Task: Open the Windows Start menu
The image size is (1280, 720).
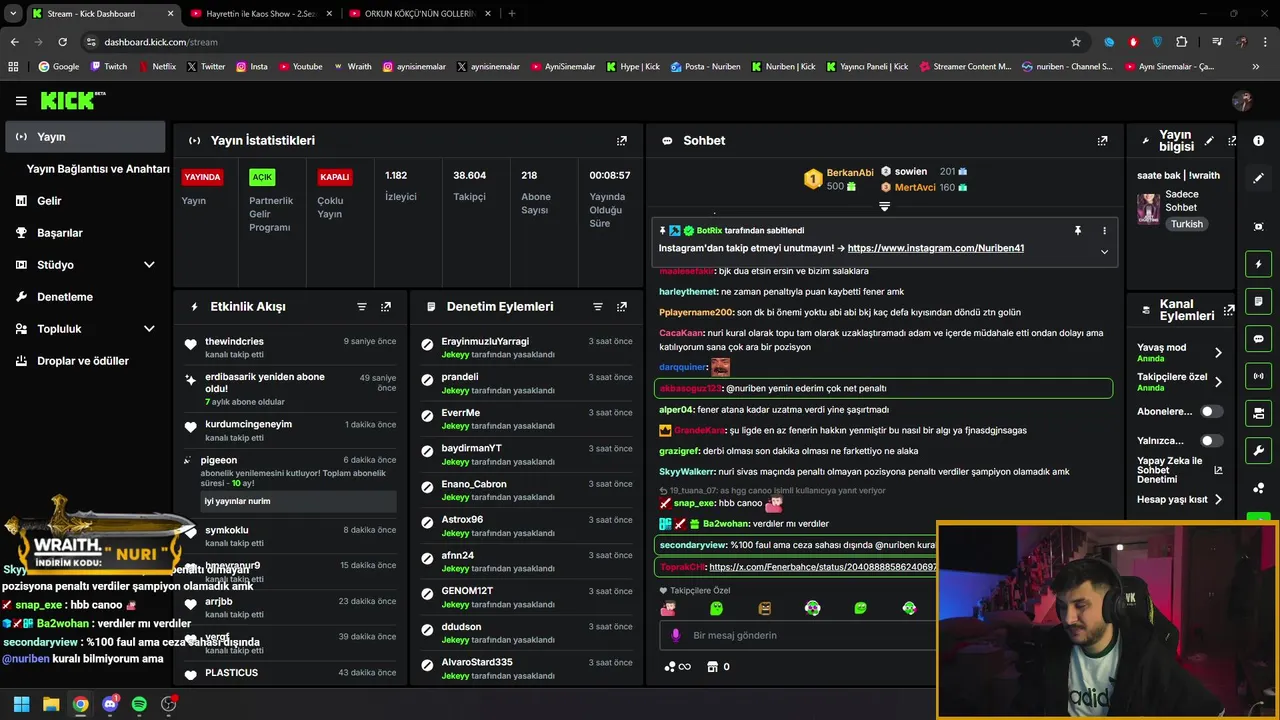Action: pyautogui.click(x=21, y=704)
